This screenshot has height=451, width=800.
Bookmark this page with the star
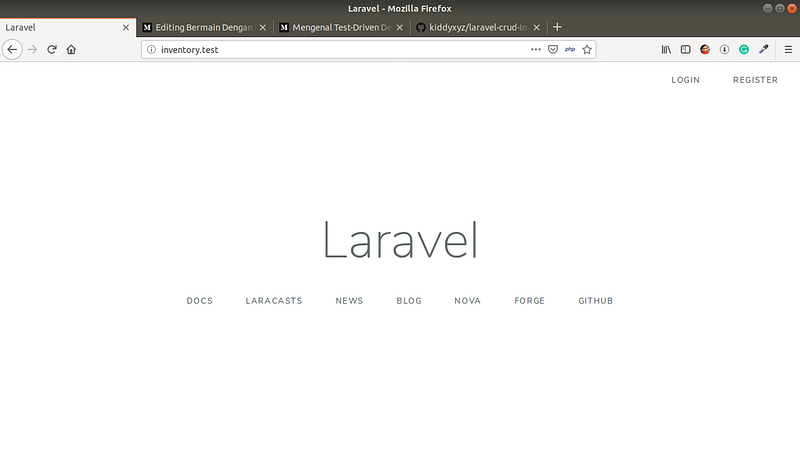587,49
